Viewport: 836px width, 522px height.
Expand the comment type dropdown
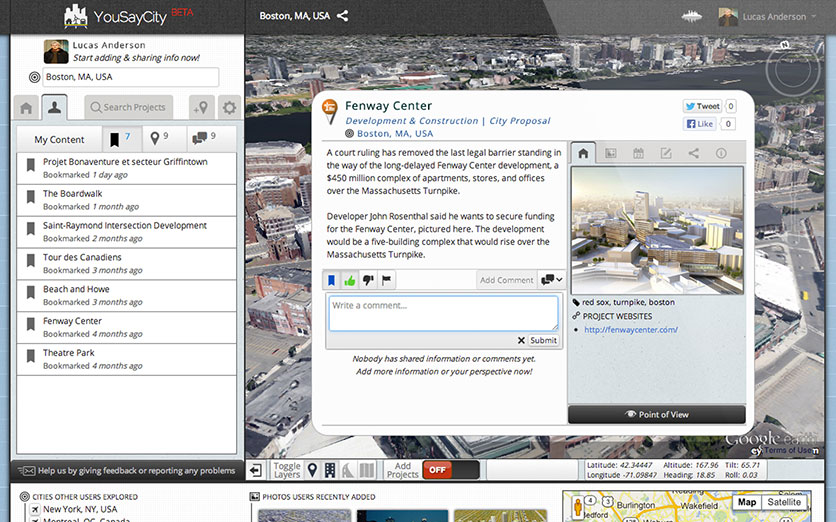click(551, 279)
